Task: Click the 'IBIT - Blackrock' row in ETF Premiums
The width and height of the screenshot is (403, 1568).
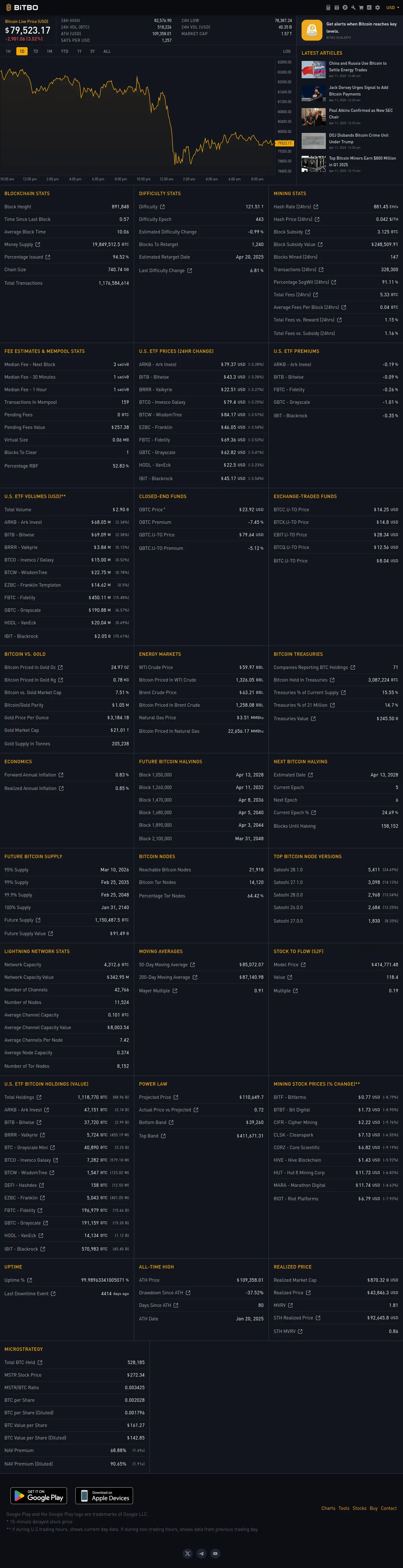Action: 336,416
